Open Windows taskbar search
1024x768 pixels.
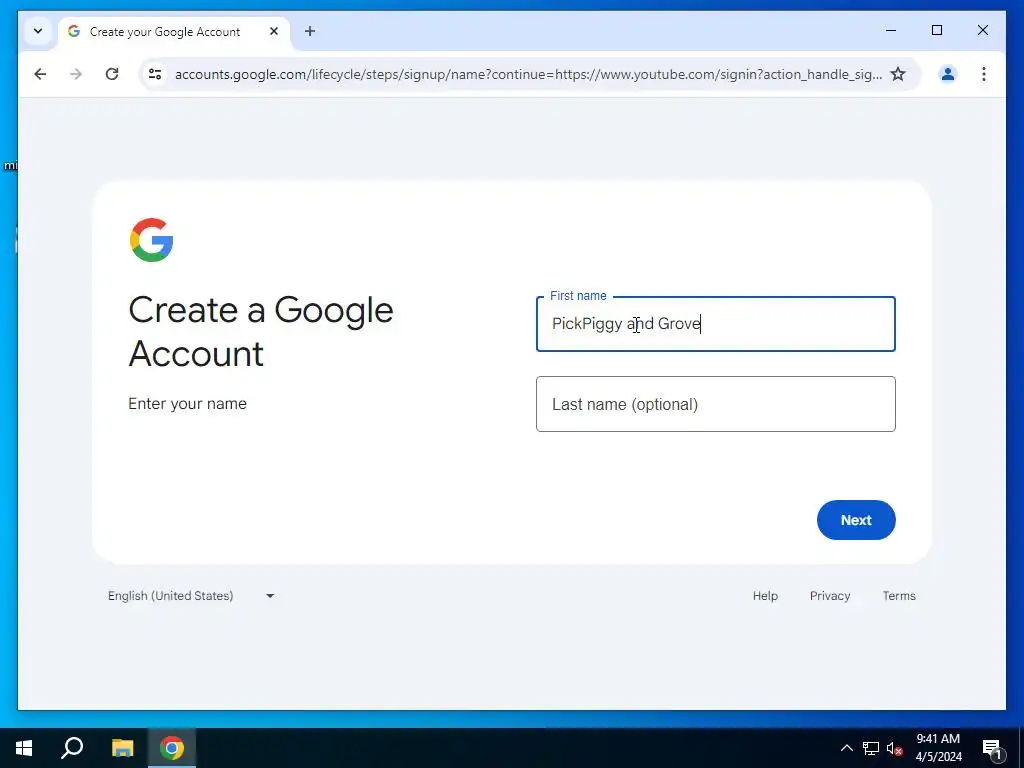(x=72, y=748)
